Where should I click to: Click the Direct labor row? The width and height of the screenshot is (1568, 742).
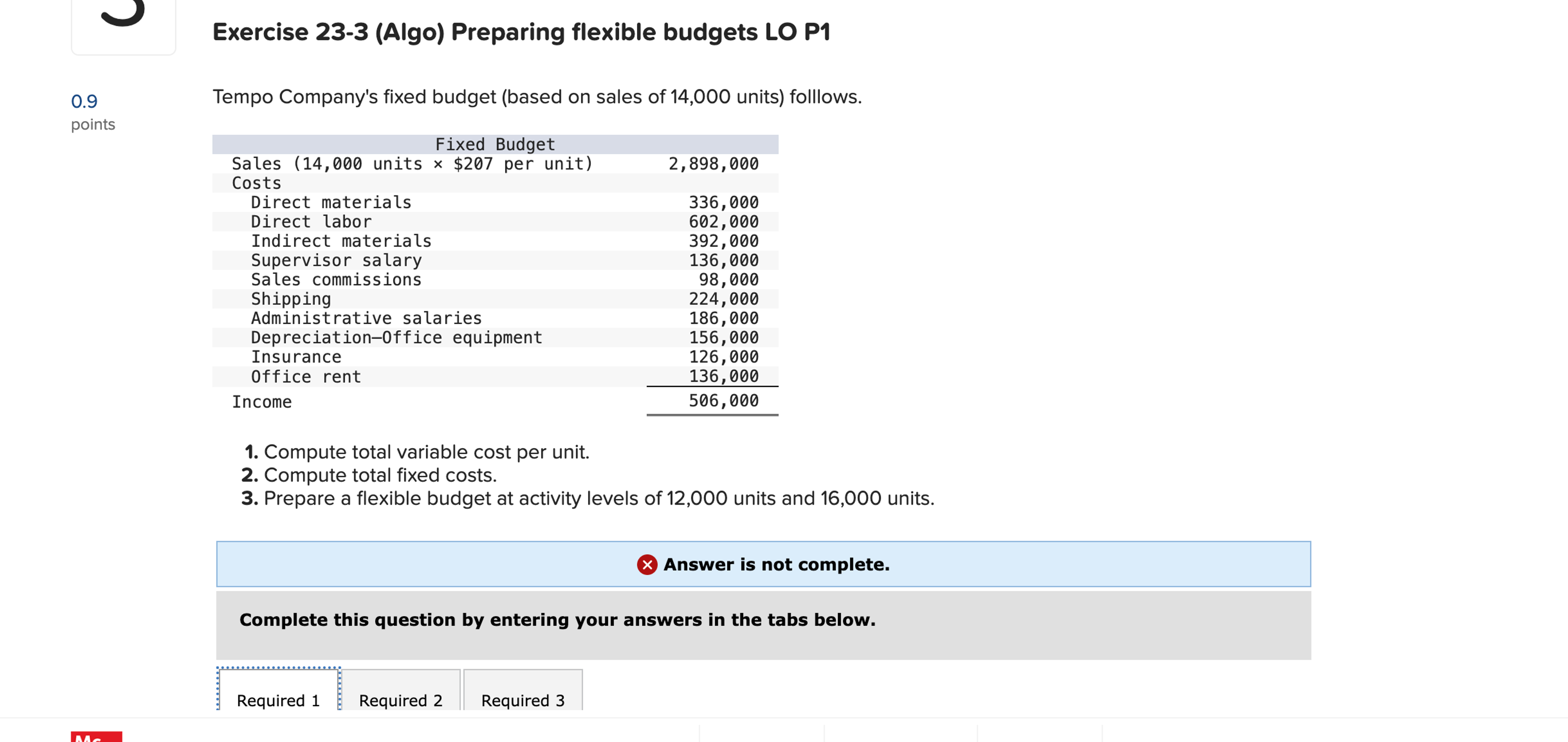pyautogui.click(x=312, y=221)
